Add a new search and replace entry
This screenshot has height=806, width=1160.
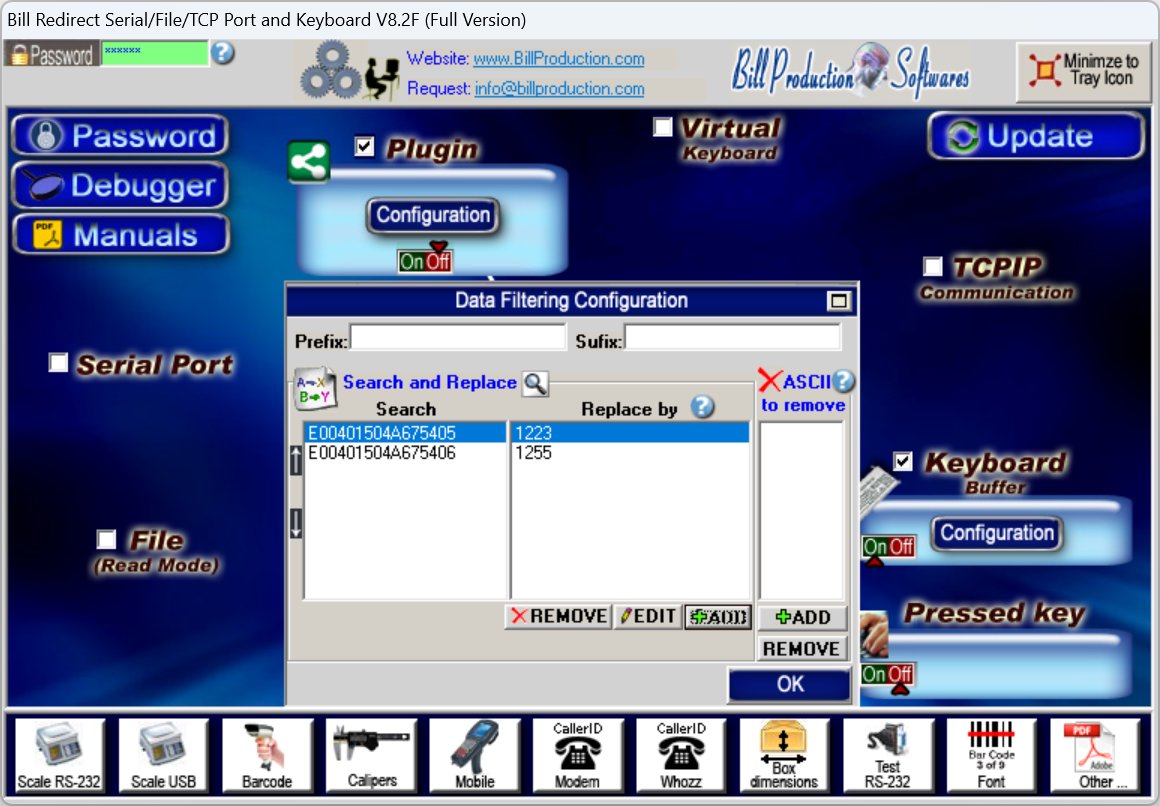point(718,617)
